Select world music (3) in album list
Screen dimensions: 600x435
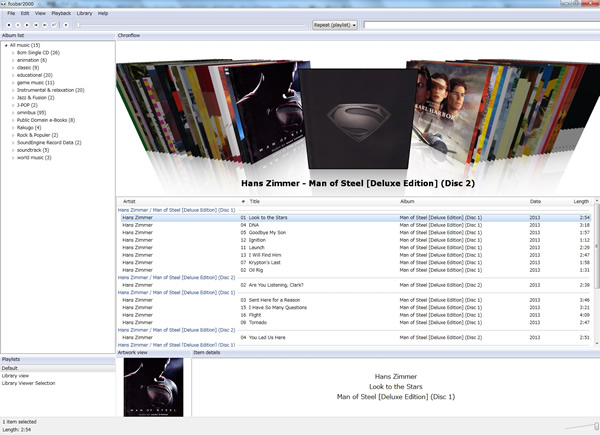pos(34,158)
